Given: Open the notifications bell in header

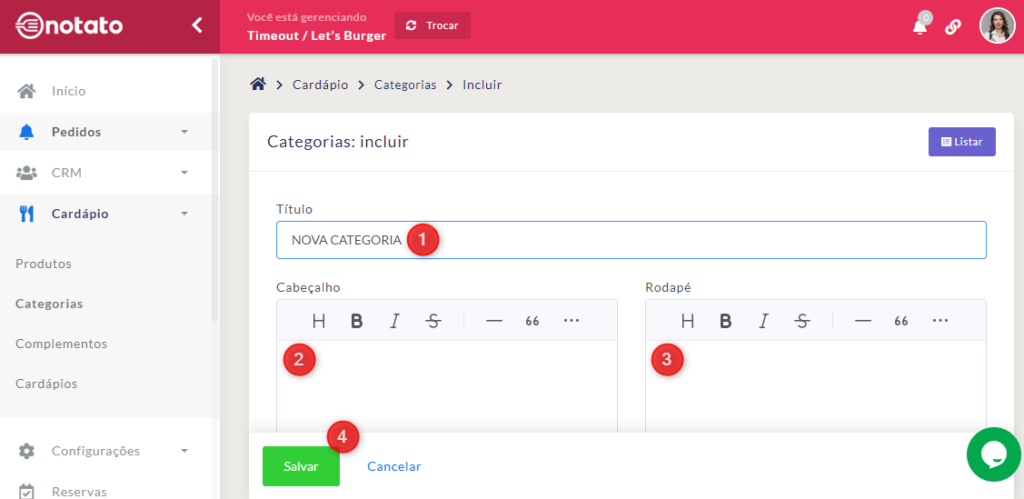Looking at the screenshot, I should (919, 27).
